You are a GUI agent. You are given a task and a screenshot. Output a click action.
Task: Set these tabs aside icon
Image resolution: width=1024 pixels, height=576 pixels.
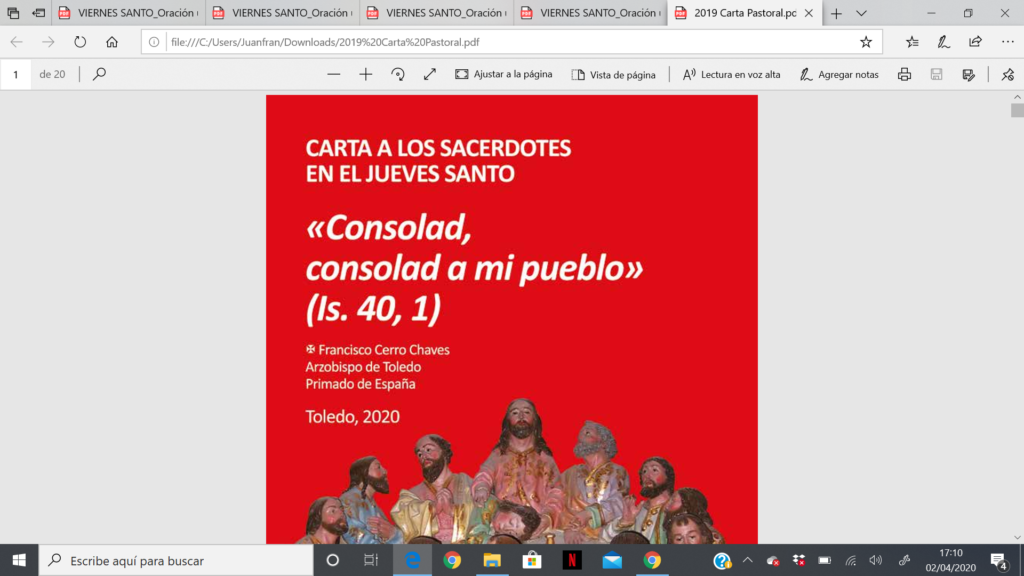click(39, 13)
